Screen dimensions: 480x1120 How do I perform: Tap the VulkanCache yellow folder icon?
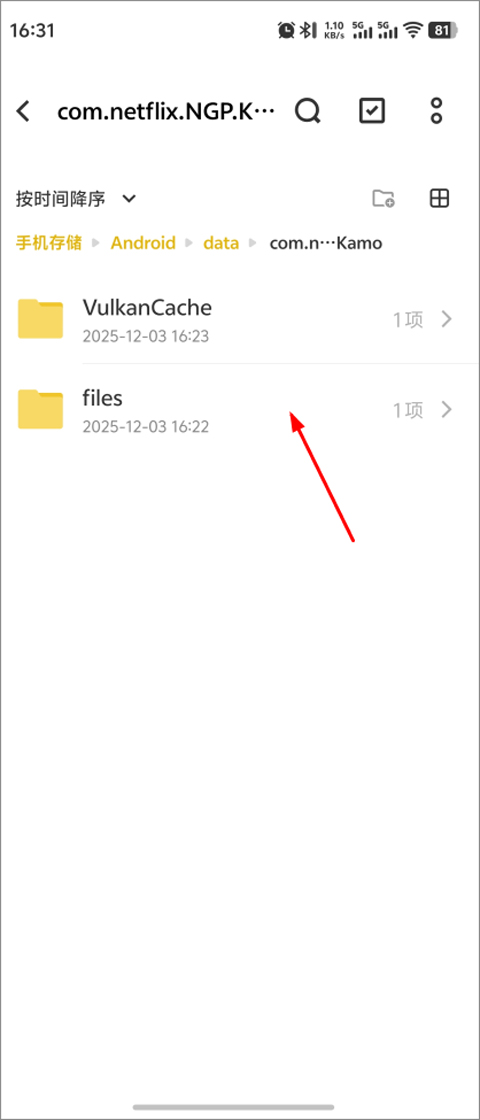tap(41, 319)
